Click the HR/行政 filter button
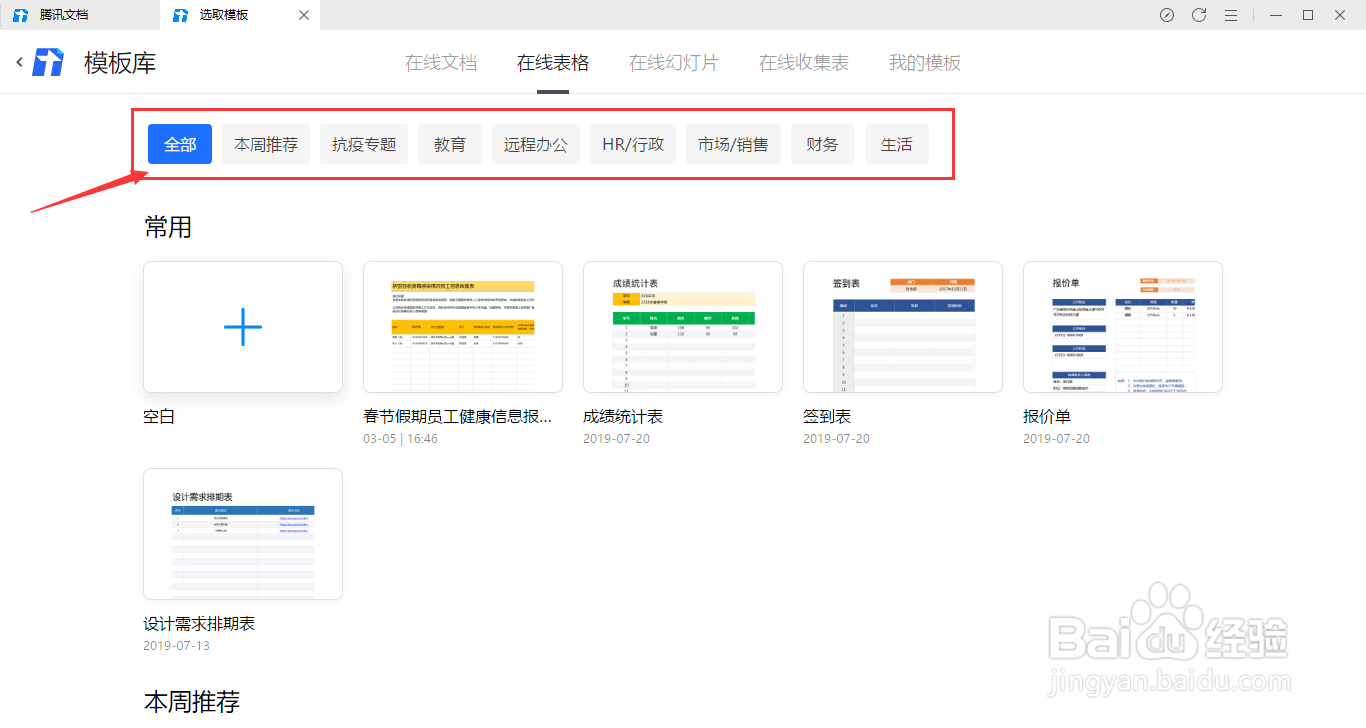The width and height of the screenshot is (1366, 728). [632, 143]
